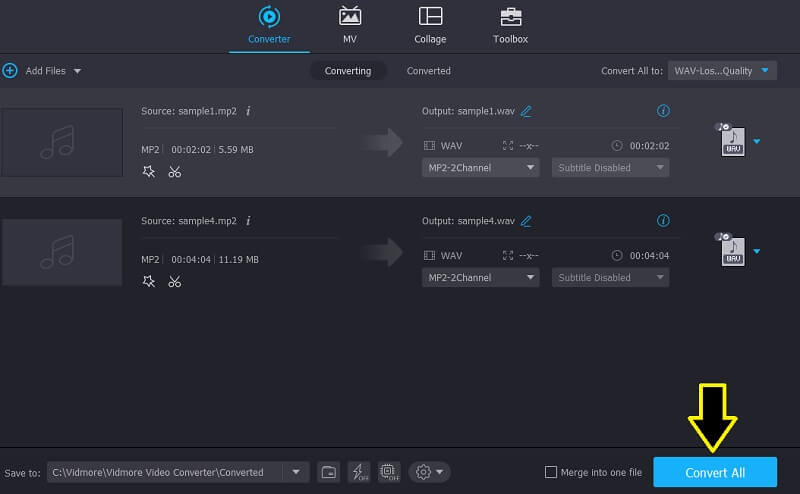800x494 pixels.
Task: Open the Toolbox section
Action: [x=510, y=25]
